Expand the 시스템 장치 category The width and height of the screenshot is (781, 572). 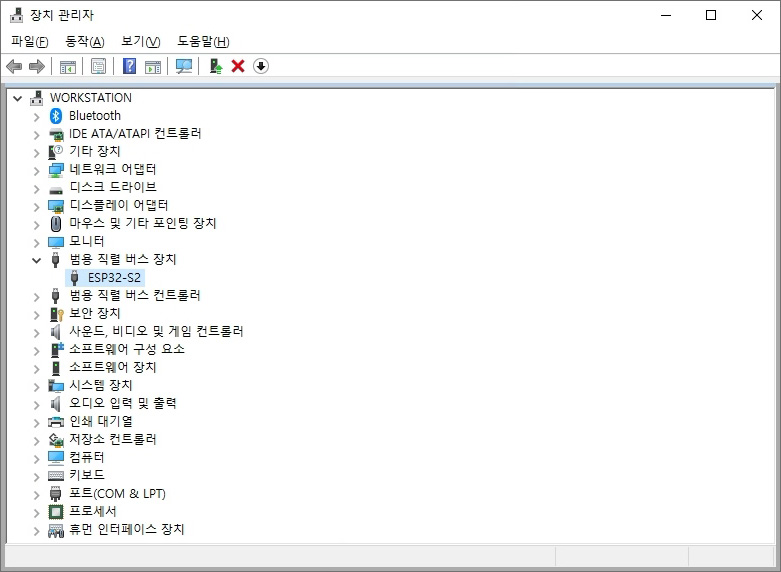point(36,387)
